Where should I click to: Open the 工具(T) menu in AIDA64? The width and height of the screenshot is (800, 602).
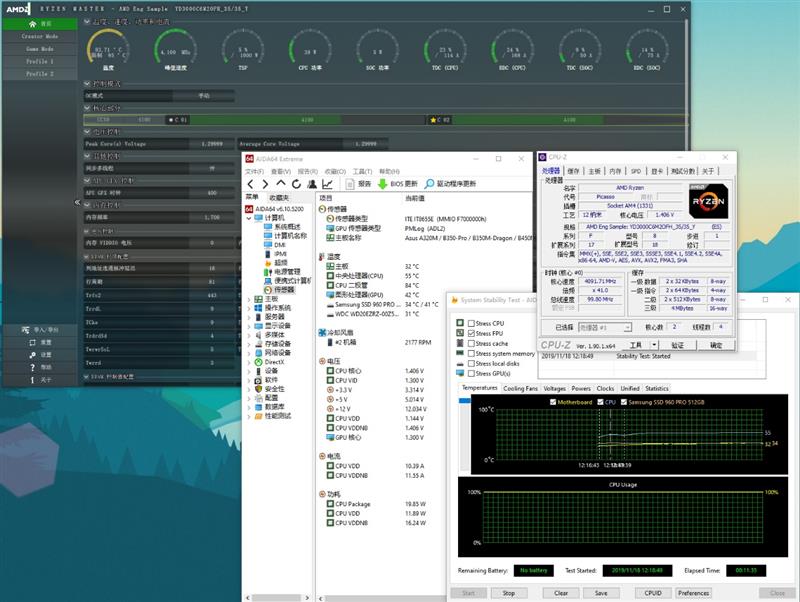[x=362, y=171]
